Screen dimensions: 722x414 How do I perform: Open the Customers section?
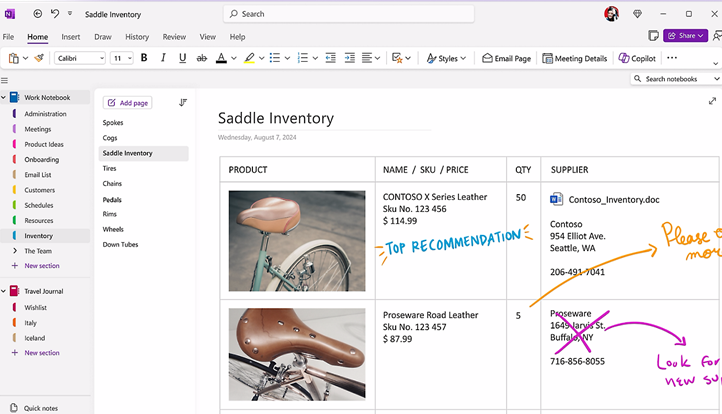[40, 190]
